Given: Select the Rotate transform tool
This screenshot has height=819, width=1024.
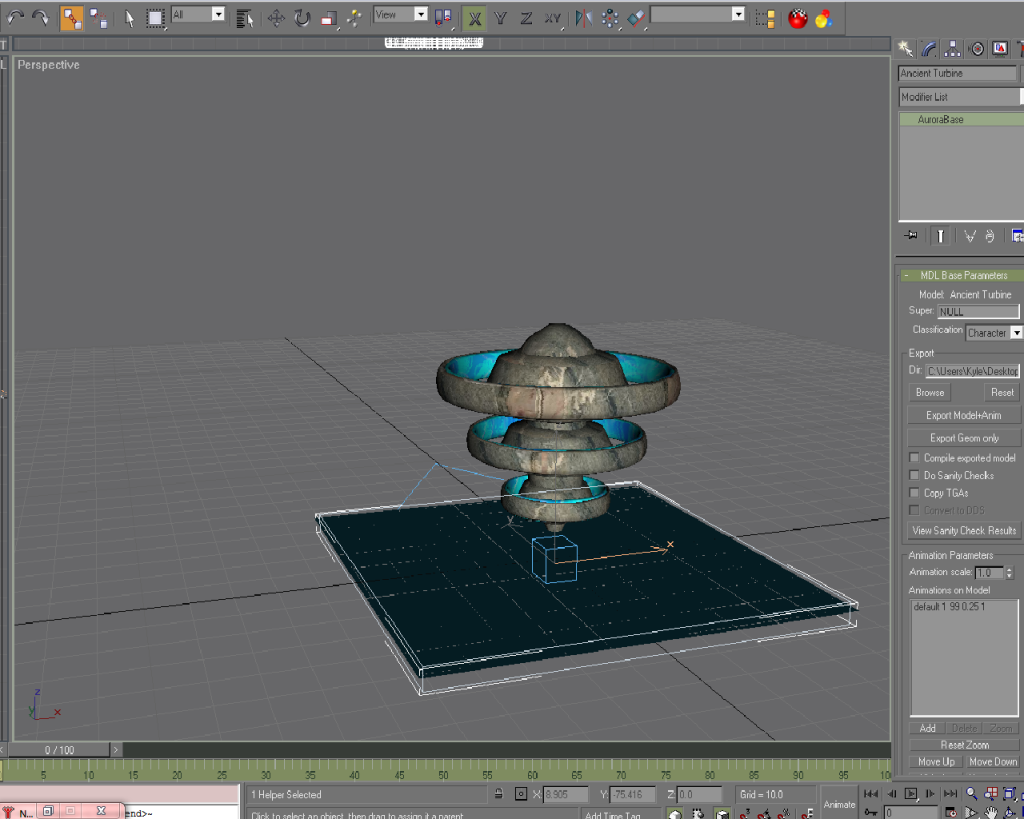Looking at the screenshot, I should 302,18.
